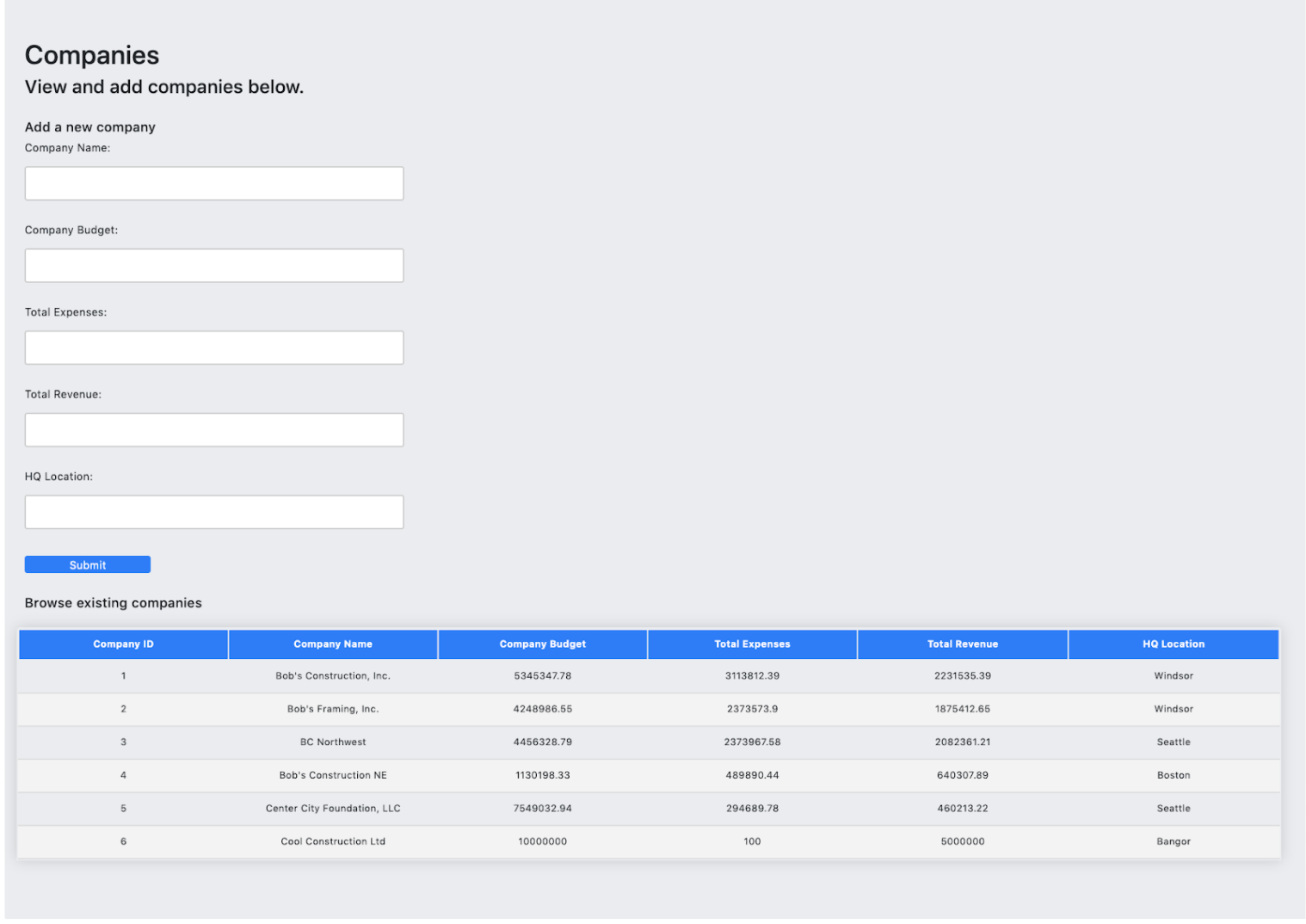Screen dimensions: 1306x924
Task: Click the HQ Location input field
Action: click(213, 511)
